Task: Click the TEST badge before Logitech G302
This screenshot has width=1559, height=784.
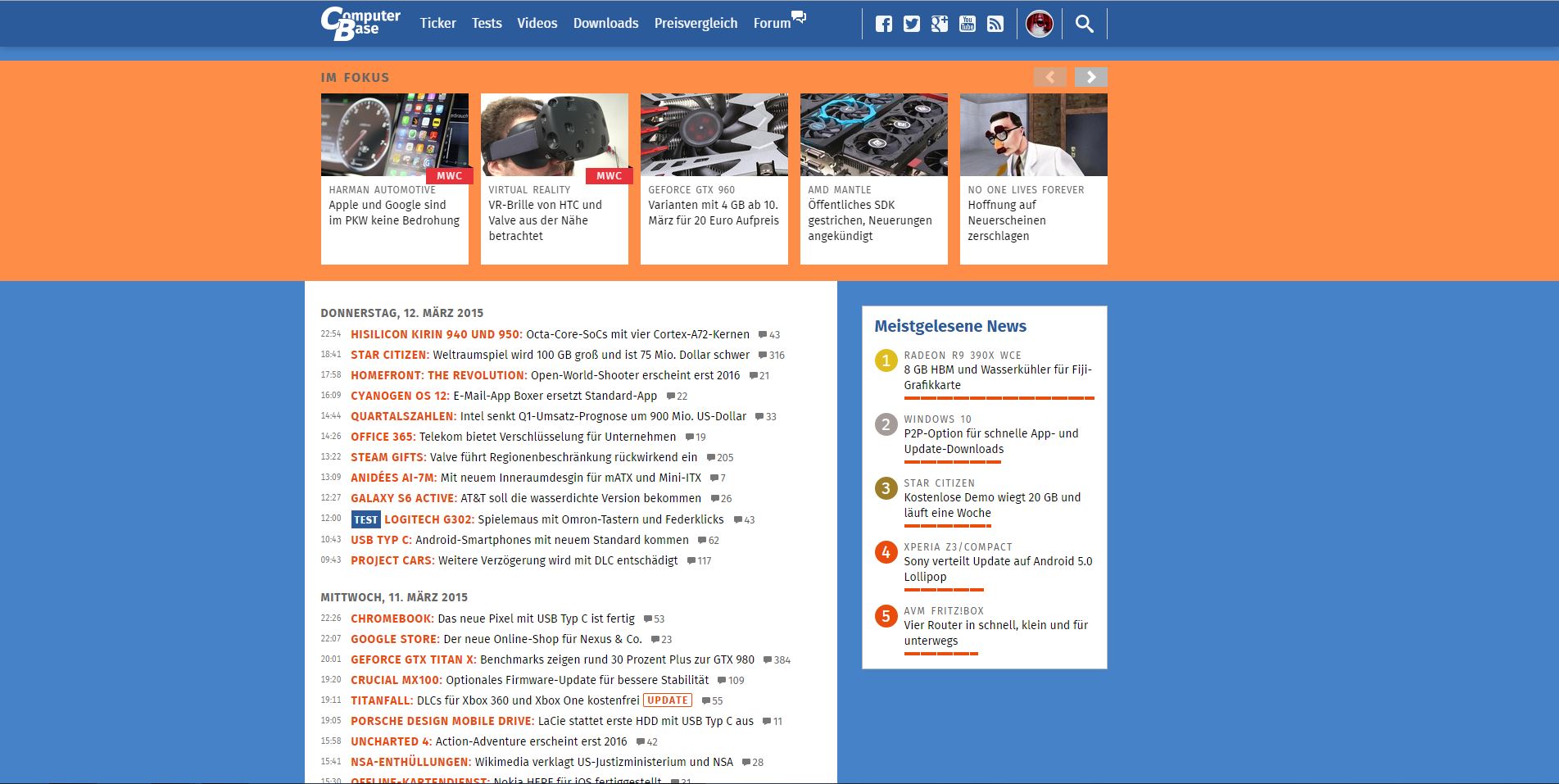Action: click(365, 519)
